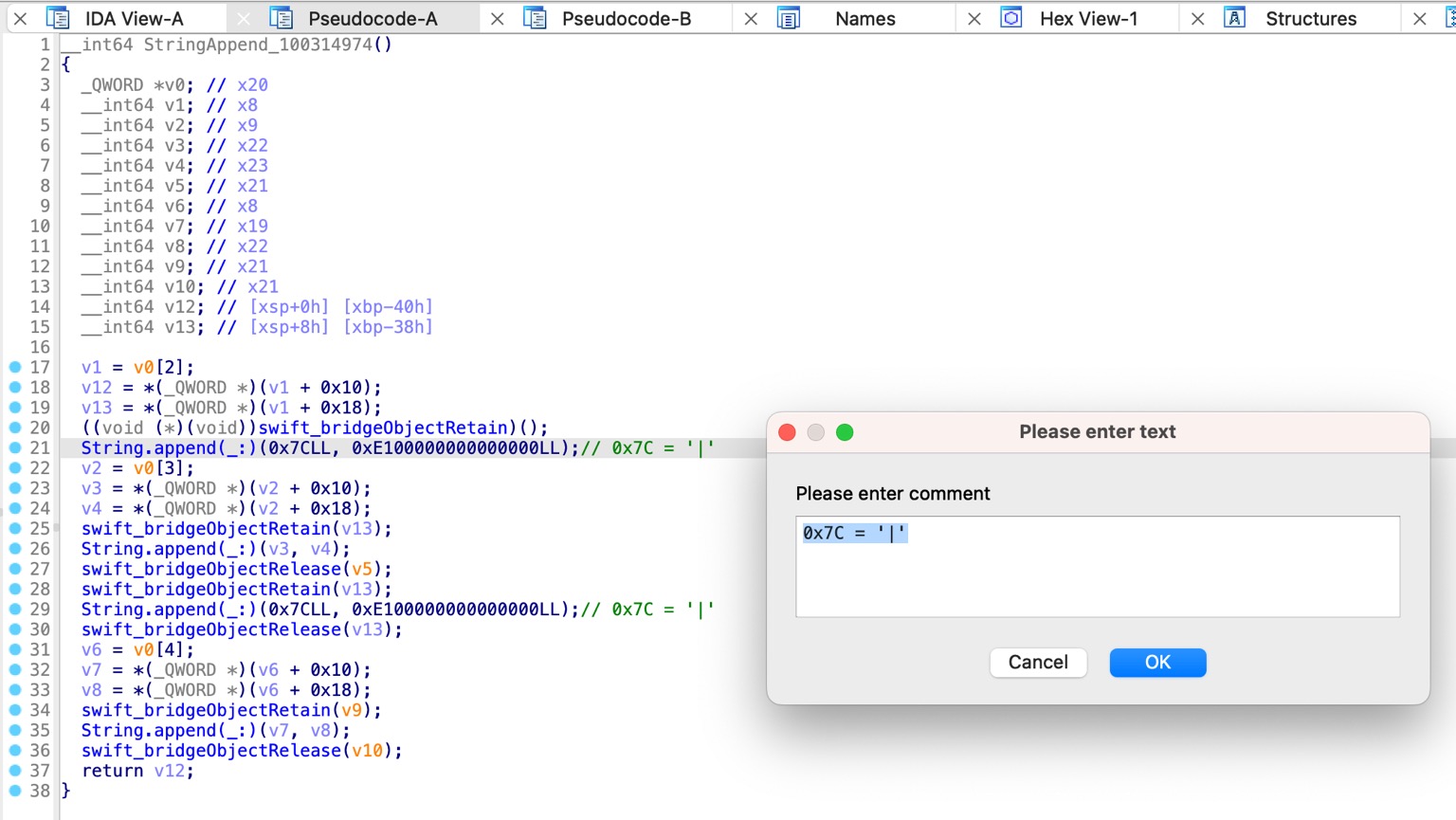Toggle breakpoint dot on line 38

coord(15,791)
